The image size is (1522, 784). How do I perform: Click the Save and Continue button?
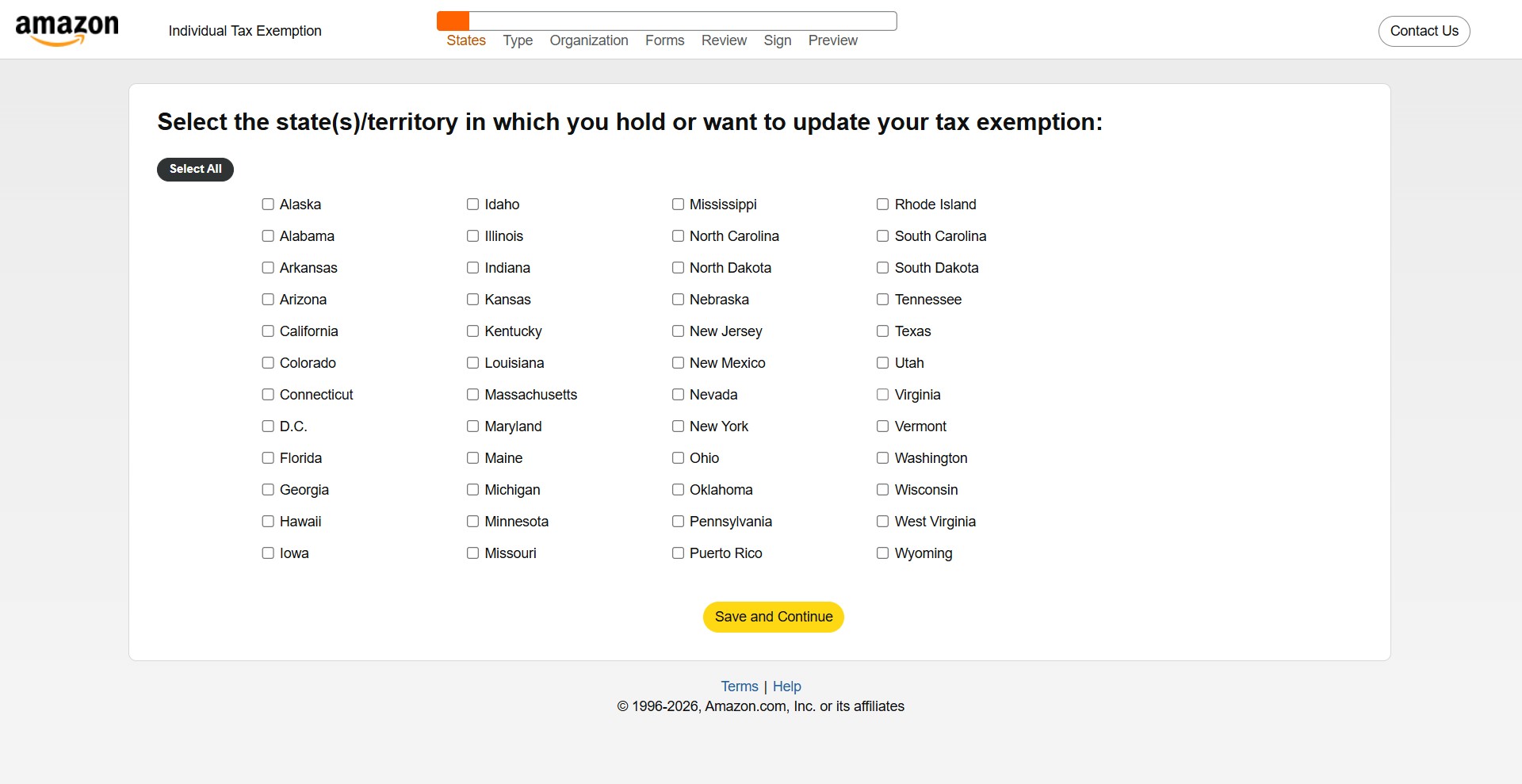[x=773, y=617]
